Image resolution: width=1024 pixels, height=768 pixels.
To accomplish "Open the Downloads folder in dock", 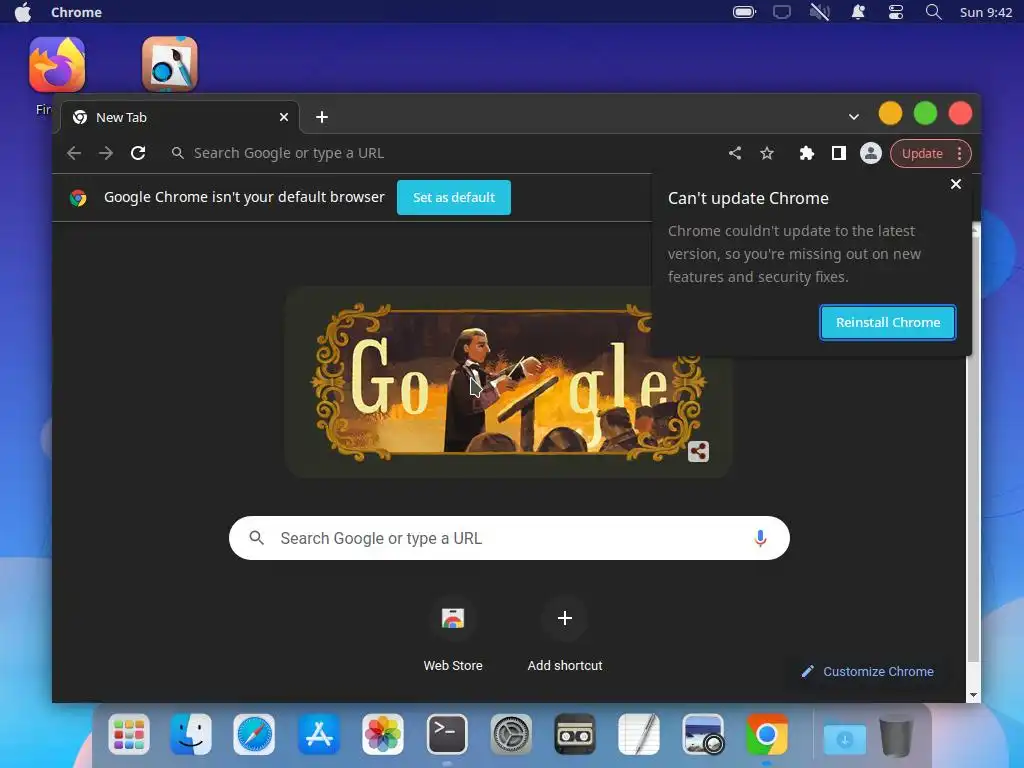I will pos(844,738).
